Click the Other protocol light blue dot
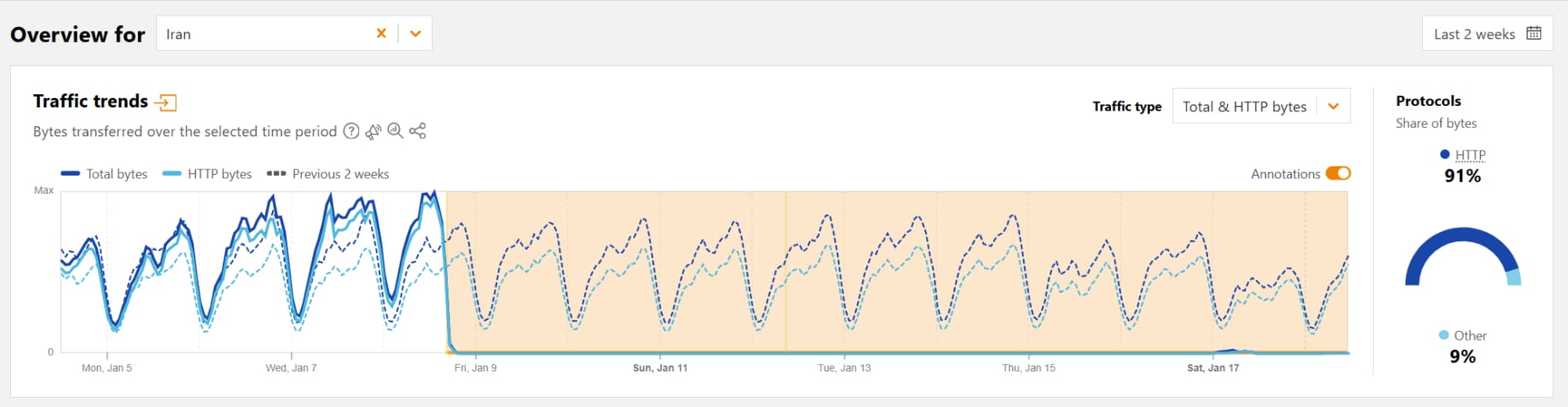The image size is (1568, 407). pos(1443,336)
